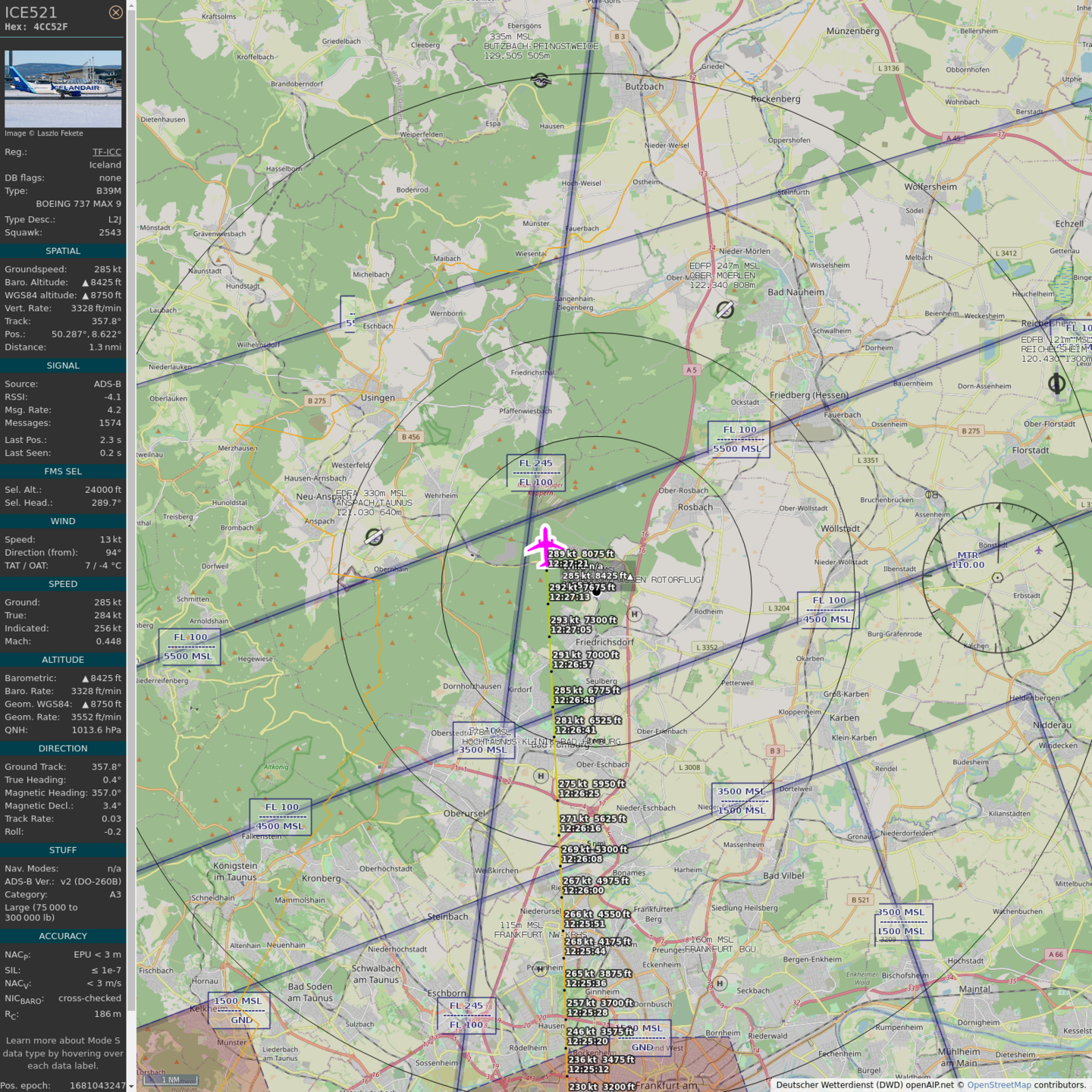The image size is (1092, 1092).
Task: Click the Anspach/Taunus EDFA airfield icon
Action: point(374,537)
